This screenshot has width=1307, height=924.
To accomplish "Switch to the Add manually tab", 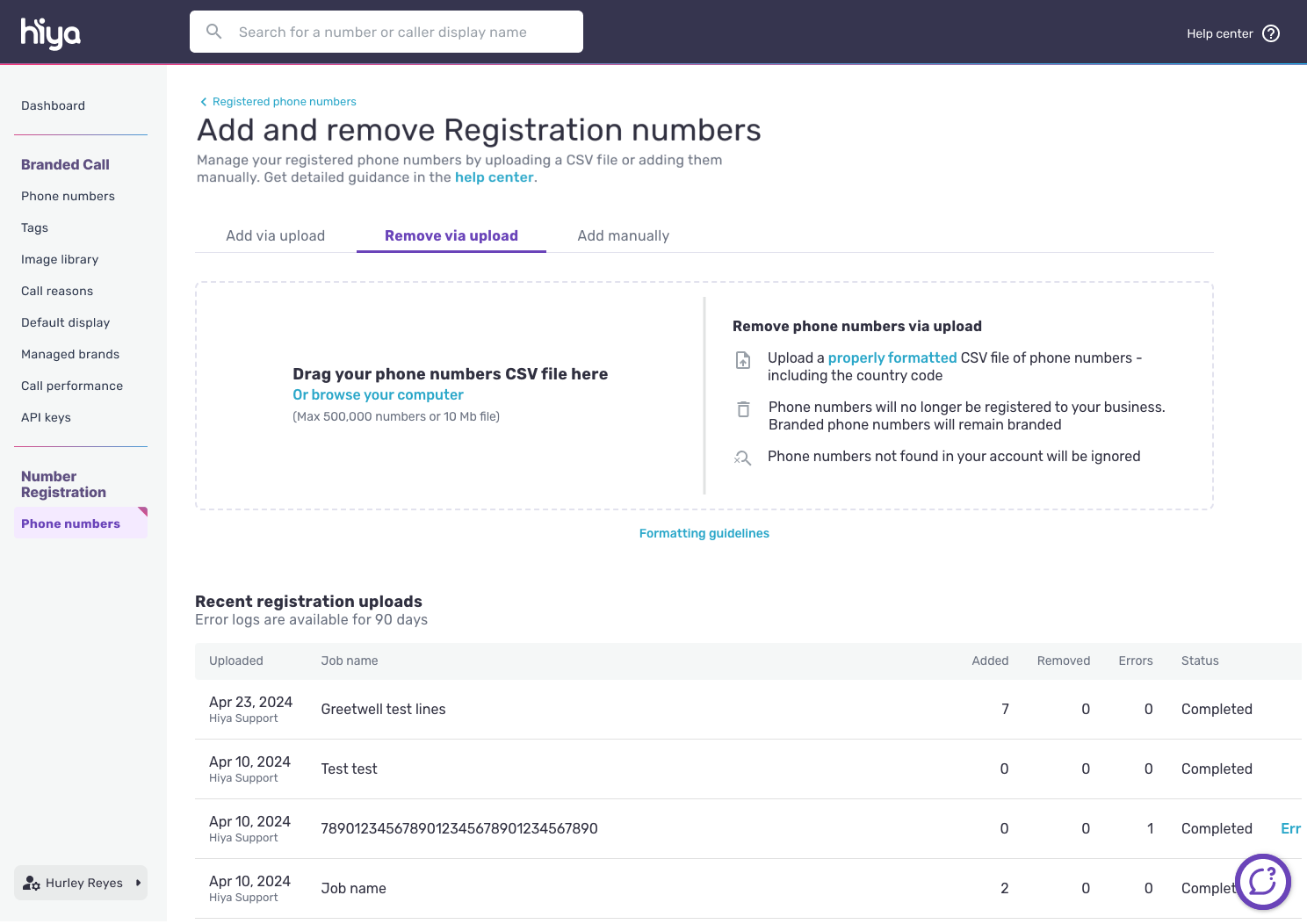I will (623, 235).
